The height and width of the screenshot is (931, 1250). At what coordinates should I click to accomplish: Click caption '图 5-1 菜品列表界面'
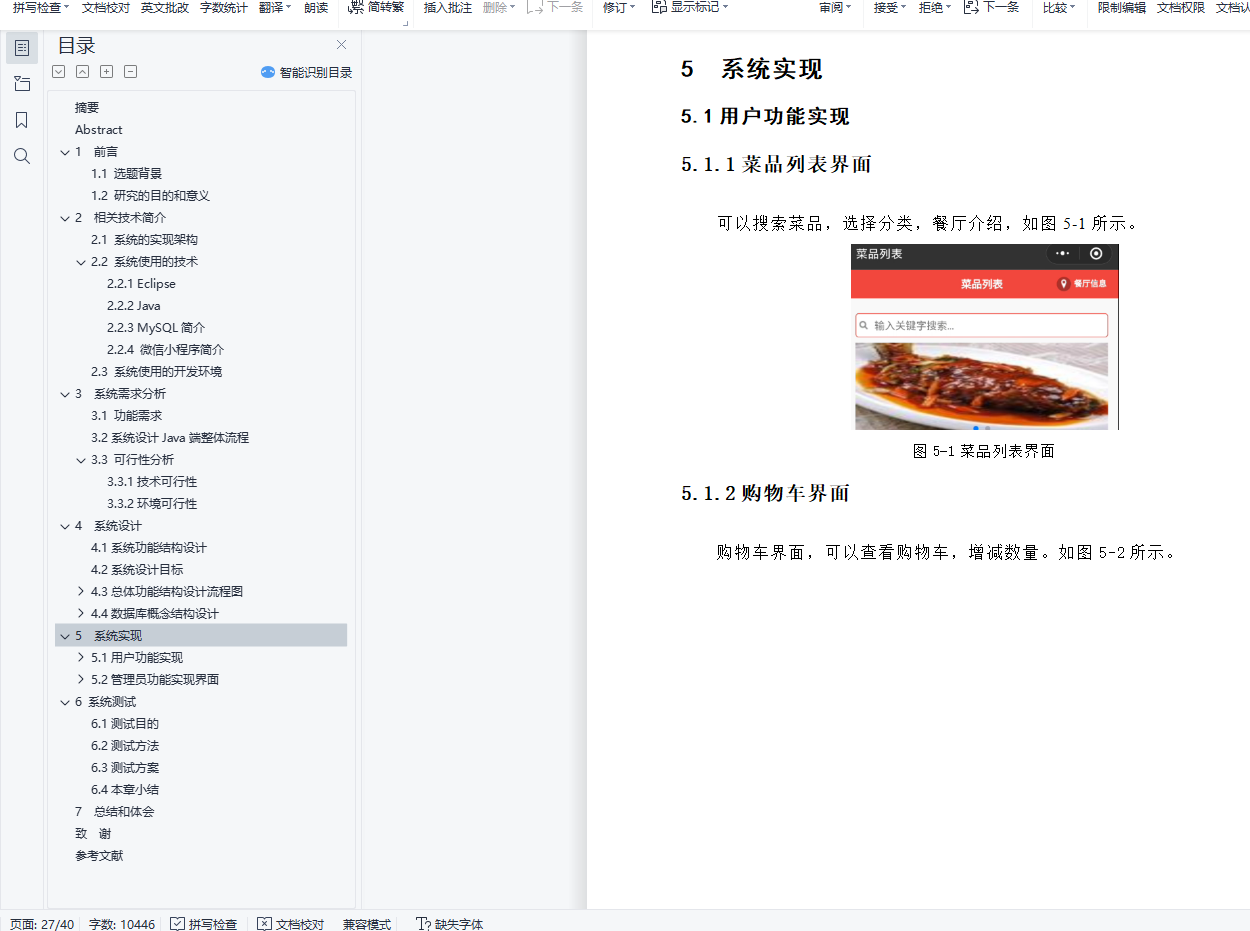tap(984, 451)
